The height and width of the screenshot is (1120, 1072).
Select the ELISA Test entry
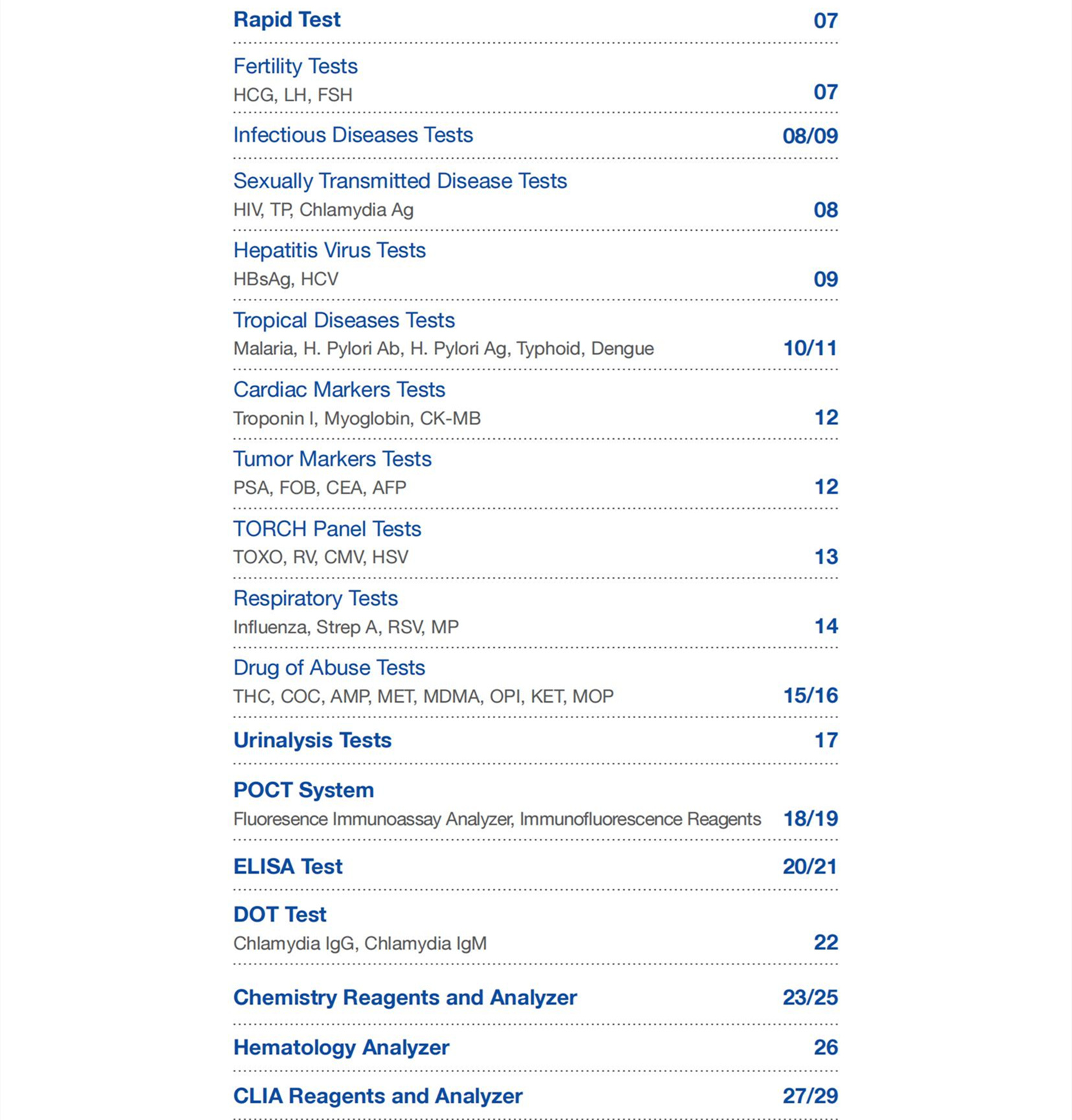(288, 867)
